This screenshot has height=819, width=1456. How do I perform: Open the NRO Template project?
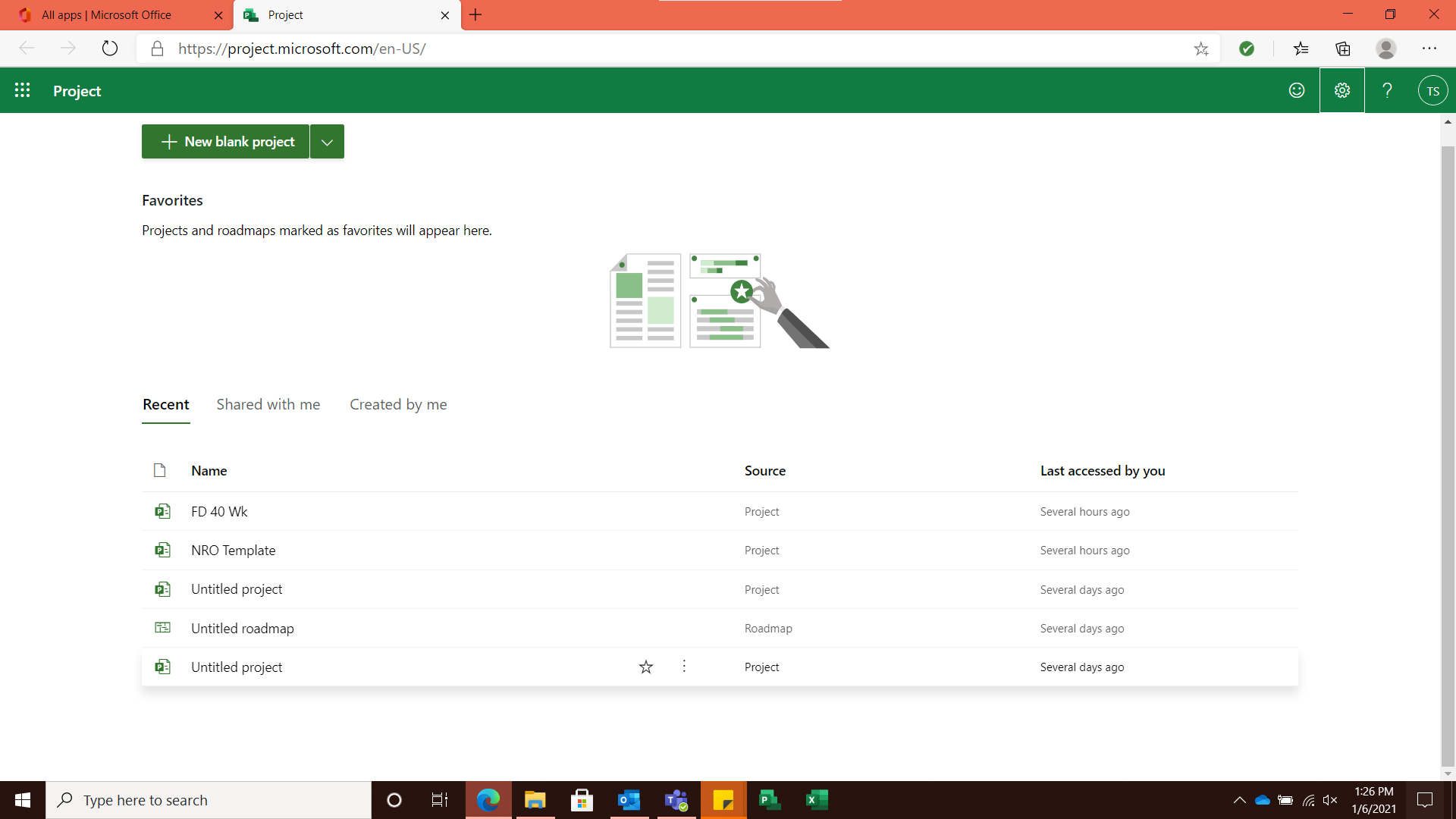(233, 551)
